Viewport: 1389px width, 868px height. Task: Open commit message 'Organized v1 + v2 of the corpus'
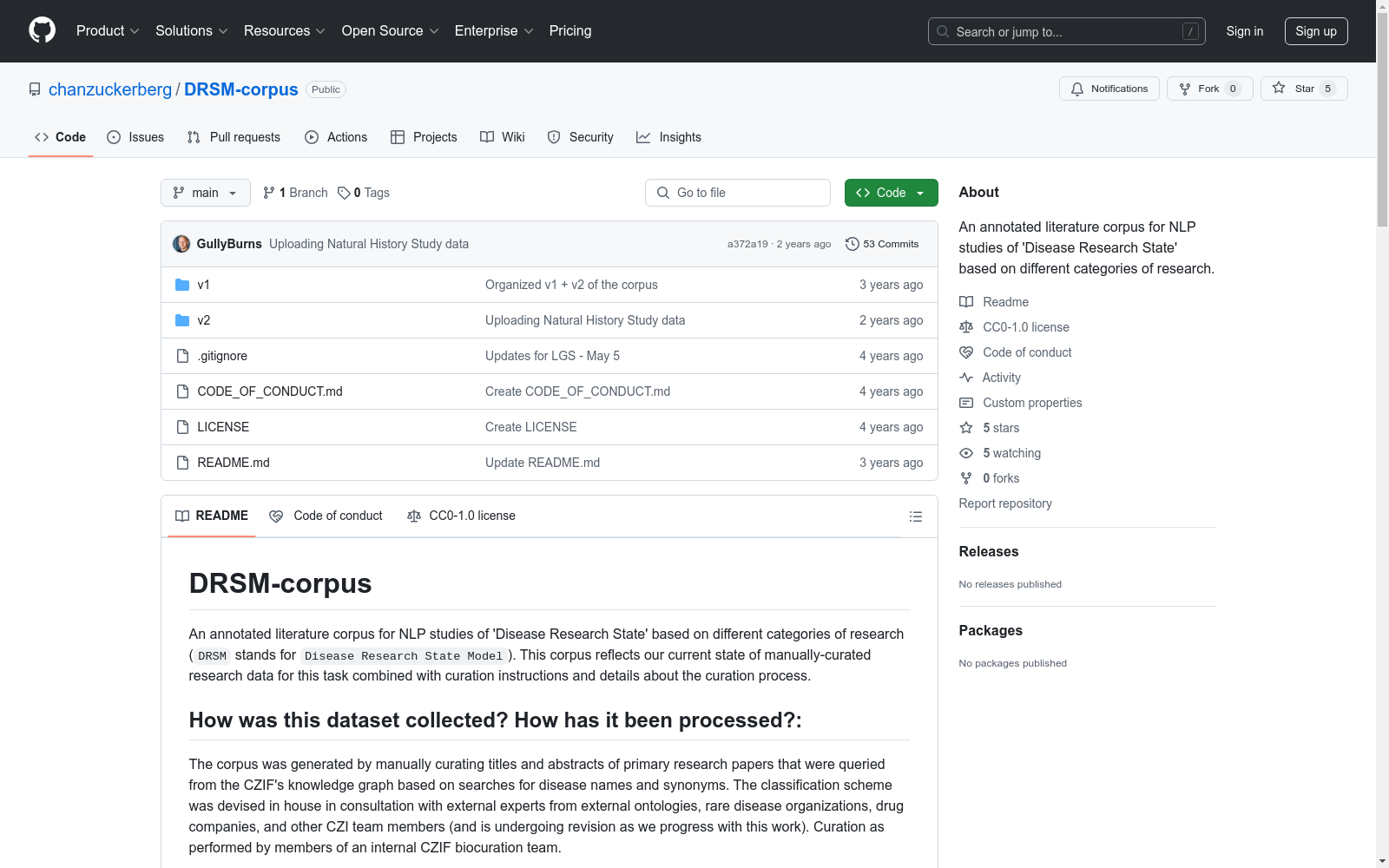[x=571, y=285]
